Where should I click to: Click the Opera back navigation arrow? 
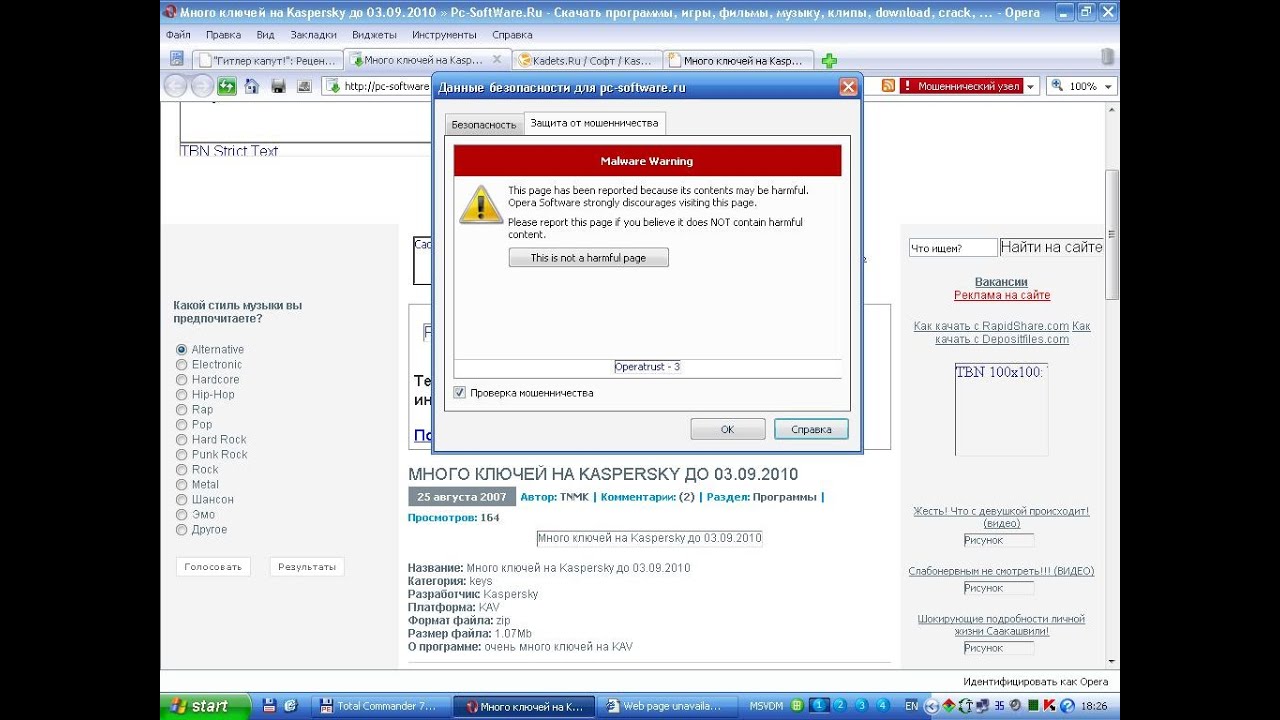point(176,86)
